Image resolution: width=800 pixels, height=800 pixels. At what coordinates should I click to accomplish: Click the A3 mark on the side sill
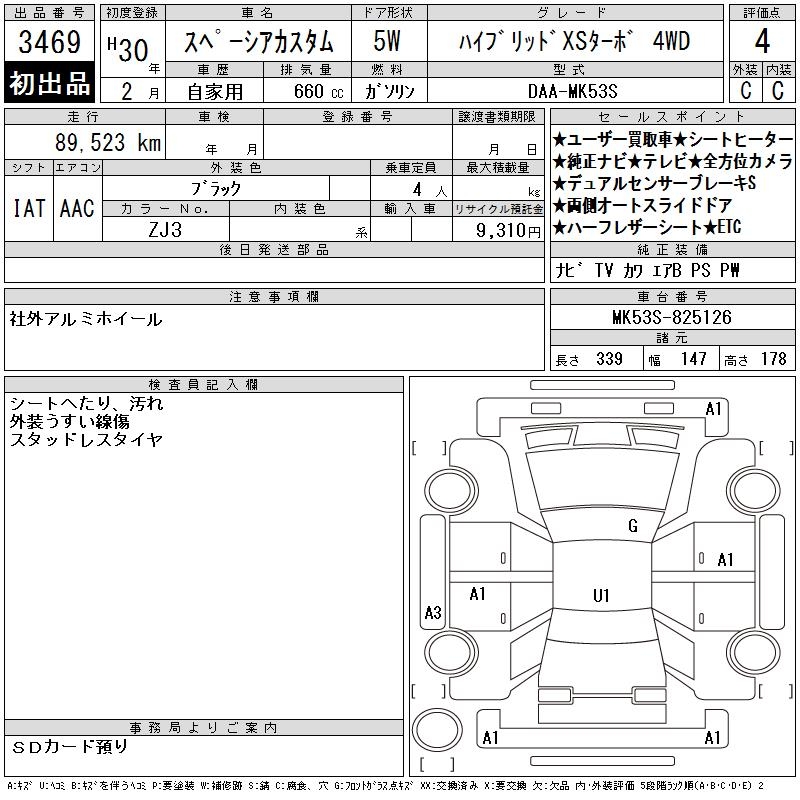pos(433,612)
